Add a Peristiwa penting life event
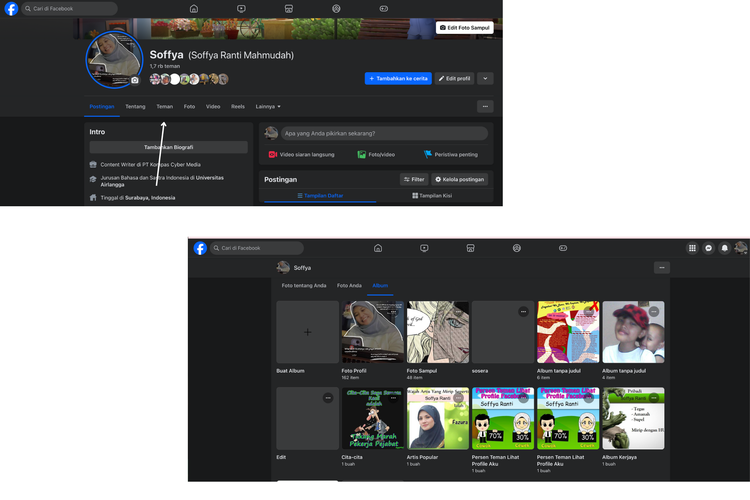The height and width of the screenshot is (500, 750). point(450,155)
